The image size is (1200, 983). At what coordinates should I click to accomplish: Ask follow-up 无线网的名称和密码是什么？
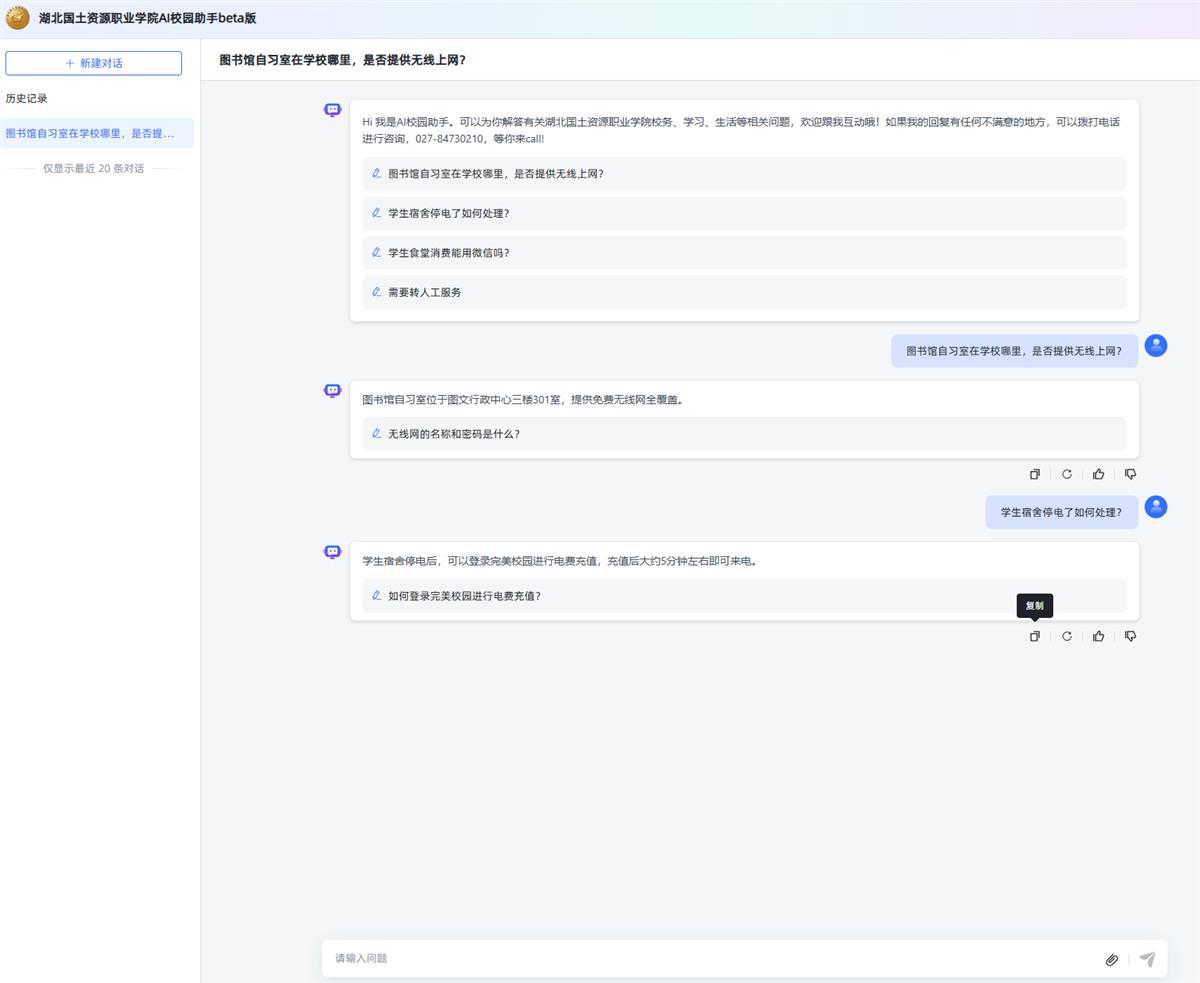point(744,434)
